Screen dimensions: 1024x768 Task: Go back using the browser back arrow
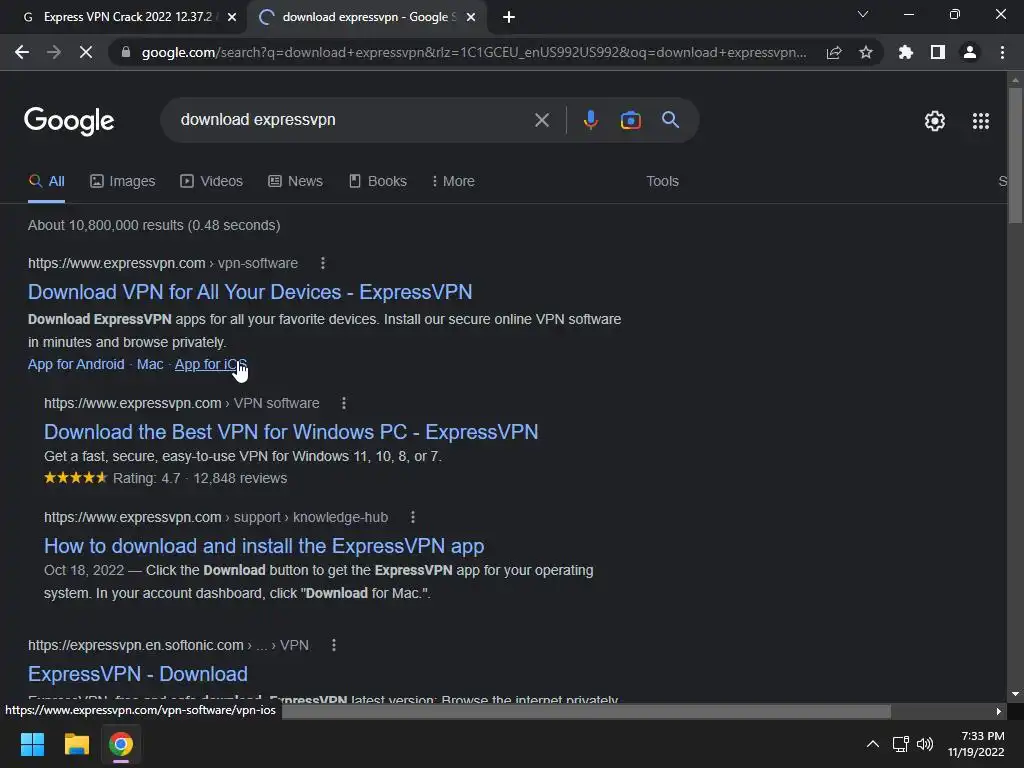22,52
